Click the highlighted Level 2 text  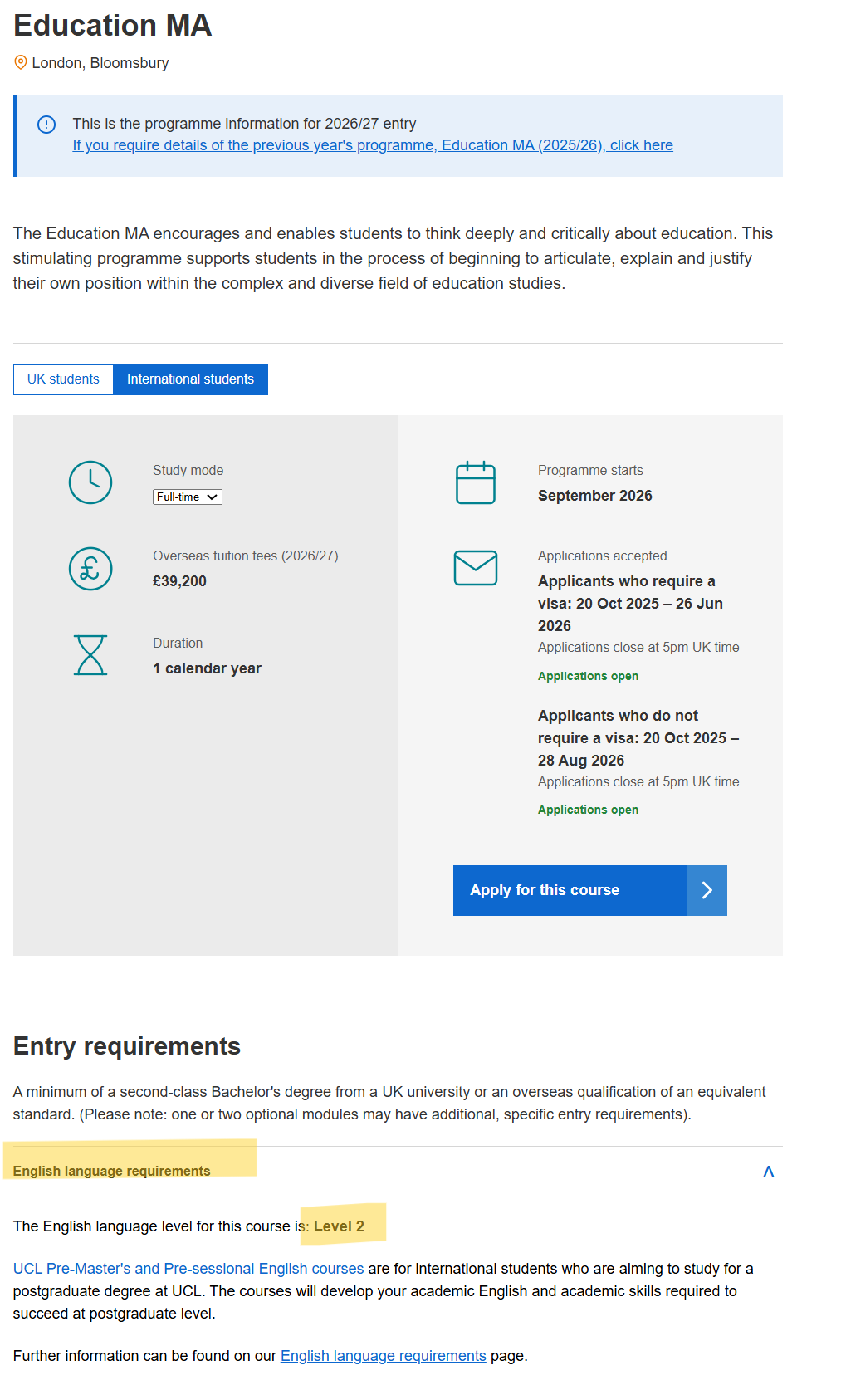coord(339,1226)
